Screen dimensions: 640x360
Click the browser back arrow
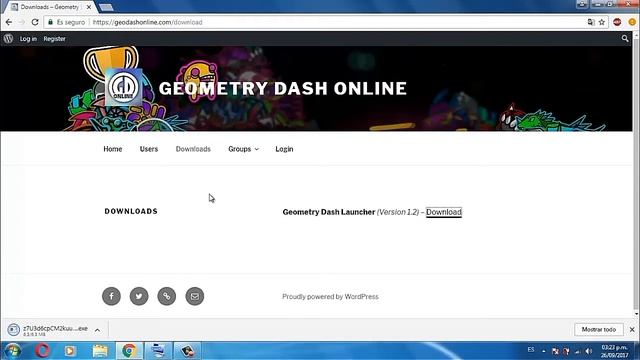coord(9,22)
